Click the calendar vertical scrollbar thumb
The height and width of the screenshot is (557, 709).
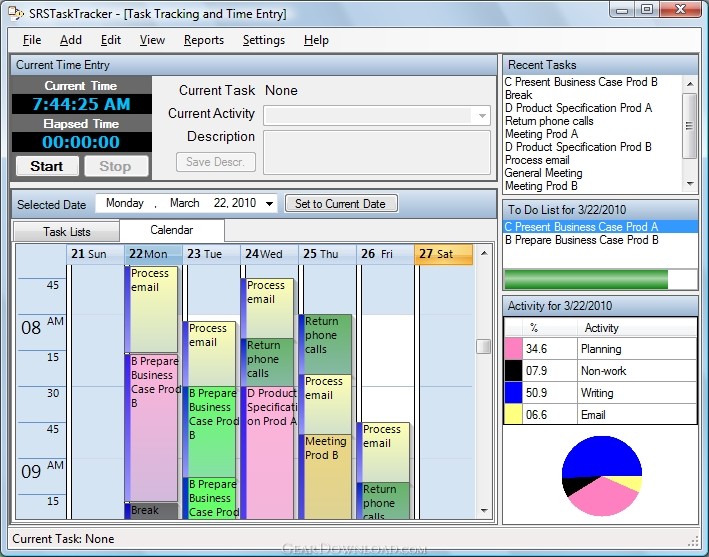tap(484, 347)
